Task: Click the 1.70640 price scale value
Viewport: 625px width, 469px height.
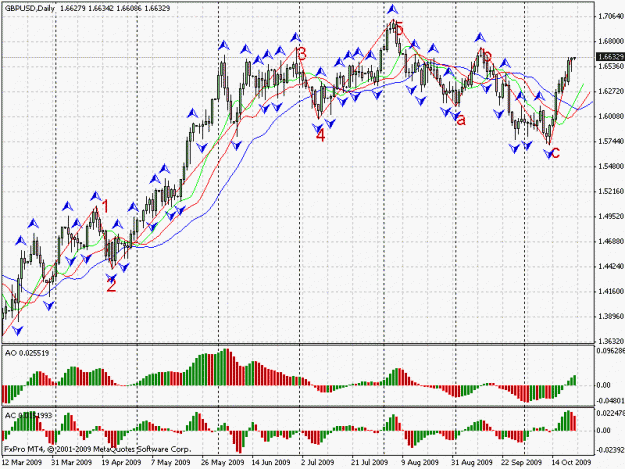Action: (x=611, y=16)
